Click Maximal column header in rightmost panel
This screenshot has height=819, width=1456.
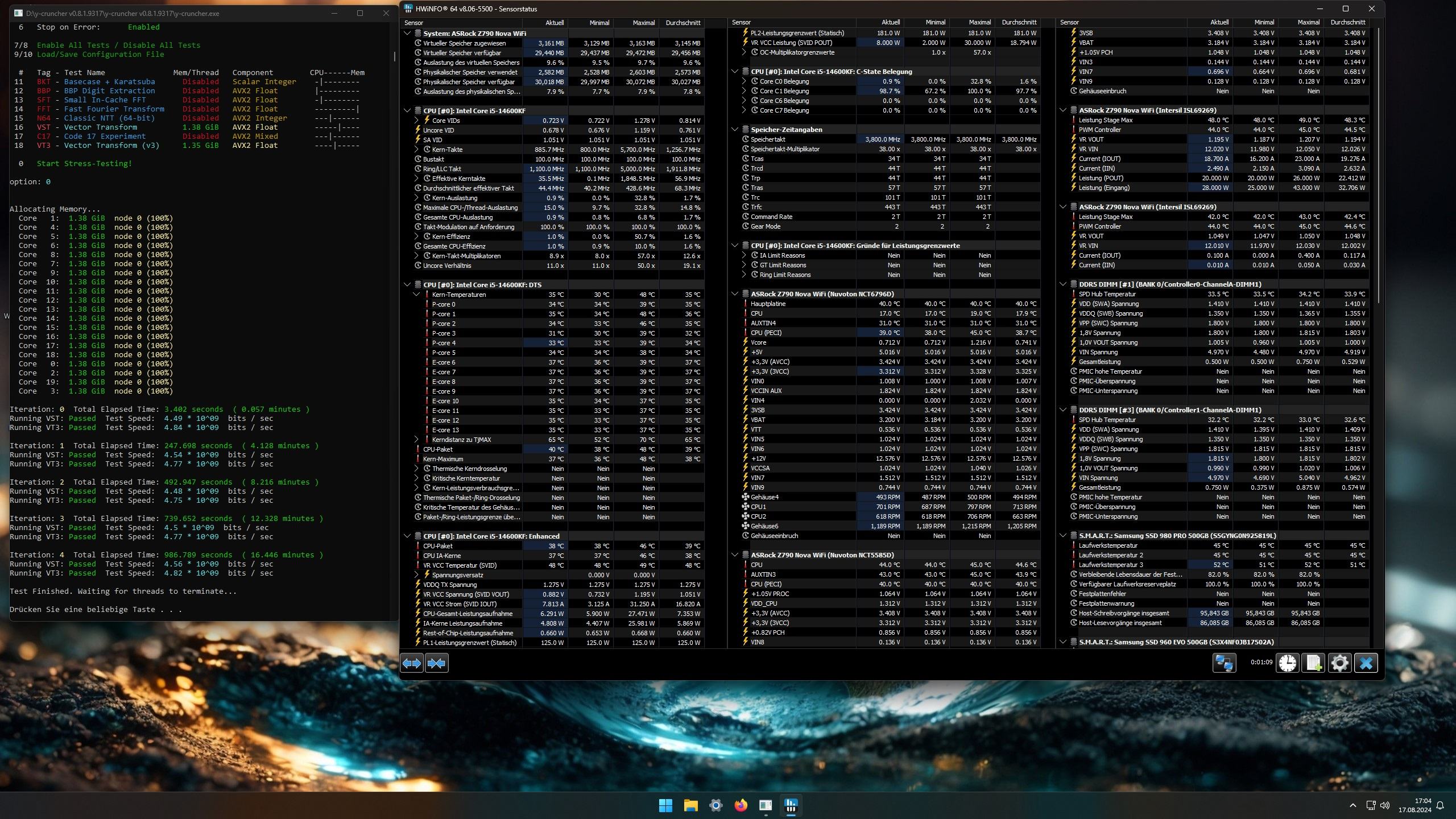[x=1301, y=23]
